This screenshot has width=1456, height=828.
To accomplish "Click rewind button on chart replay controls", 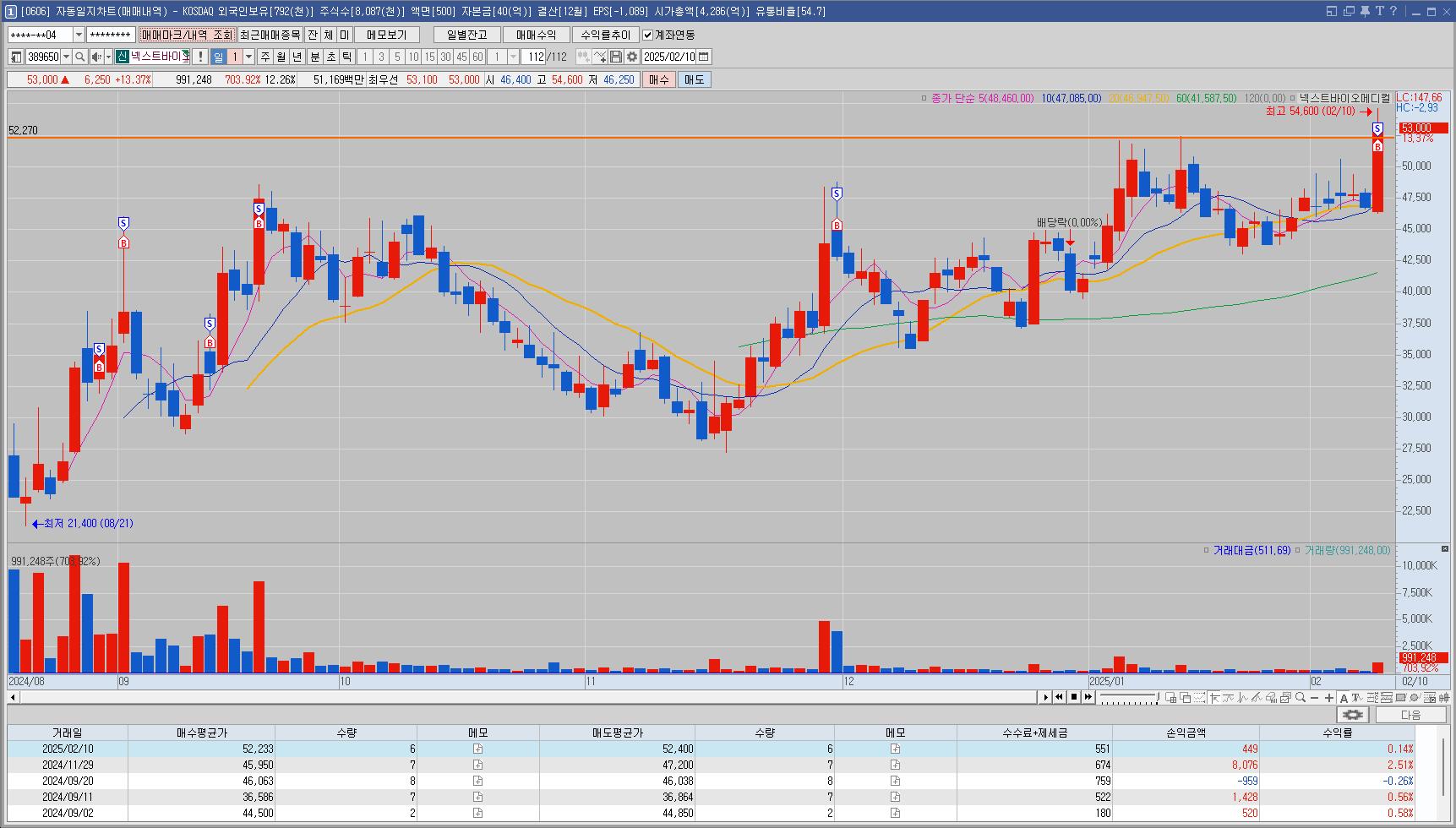I will coord(1059,697).
